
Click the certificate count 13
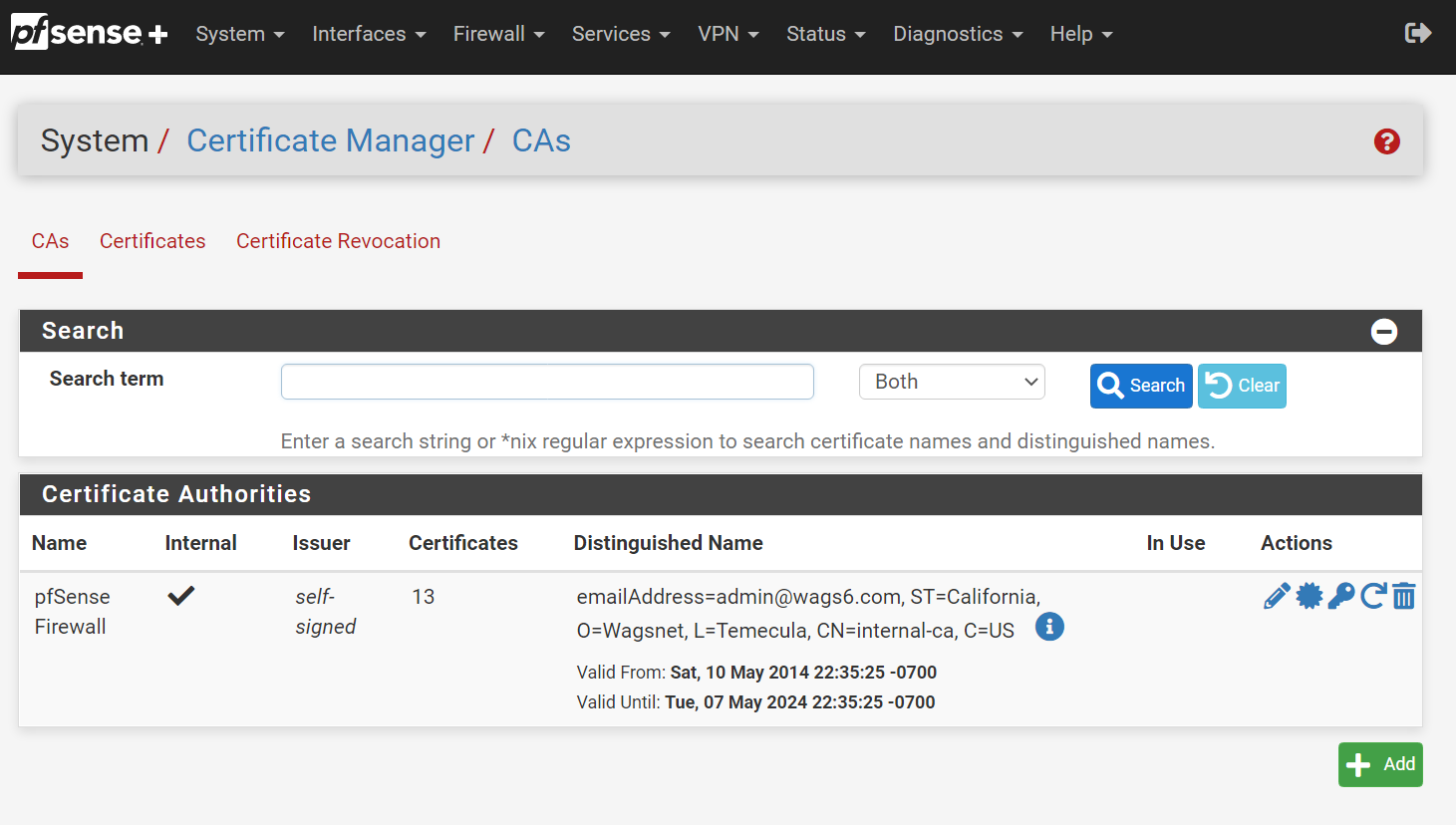(x=424, y=597)
